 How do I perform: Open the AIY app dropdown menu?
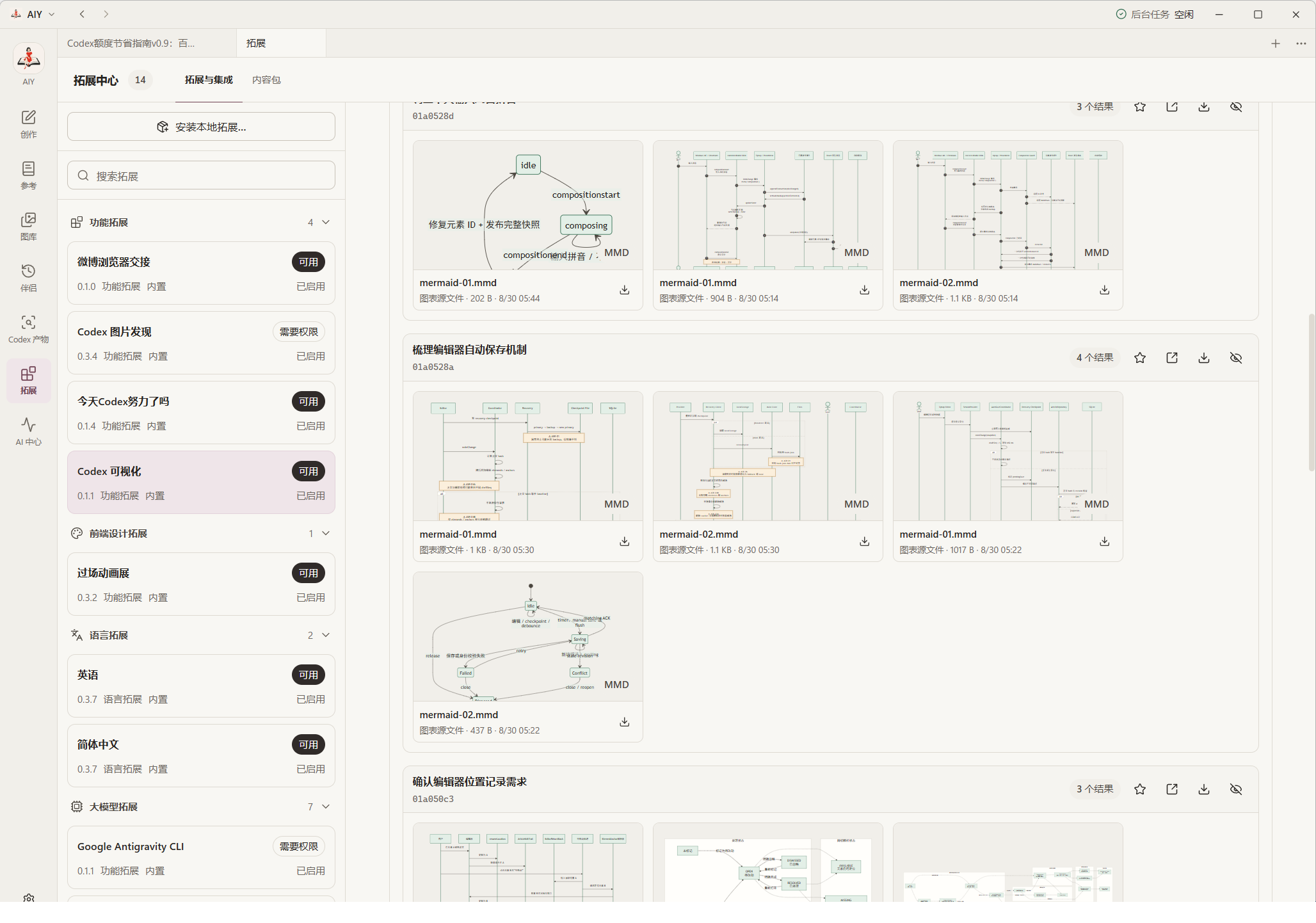(33, 14)
